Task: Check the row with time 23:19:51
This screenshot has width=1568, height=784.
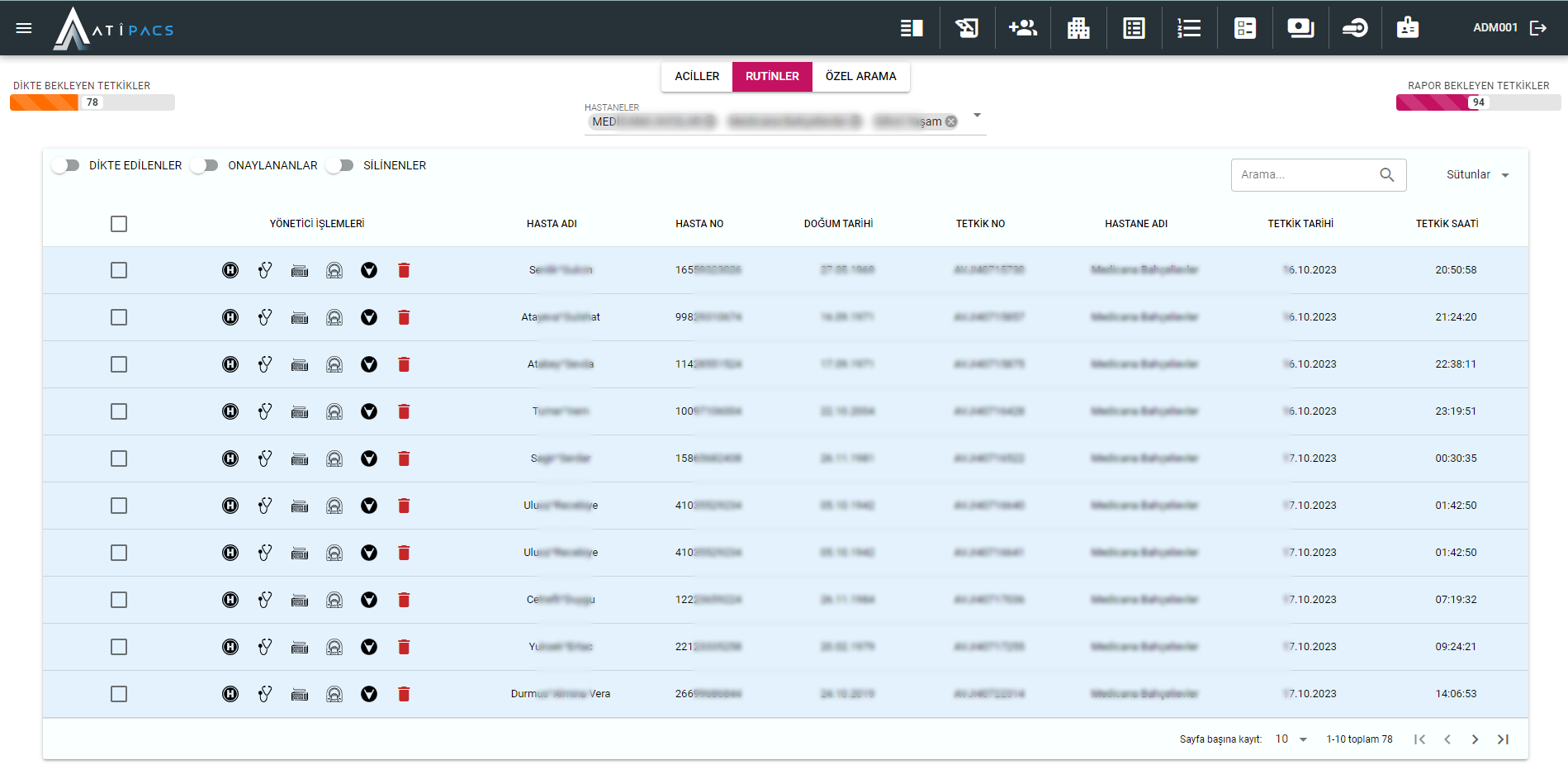Action: pyautogui.click(x=119, y=411)
